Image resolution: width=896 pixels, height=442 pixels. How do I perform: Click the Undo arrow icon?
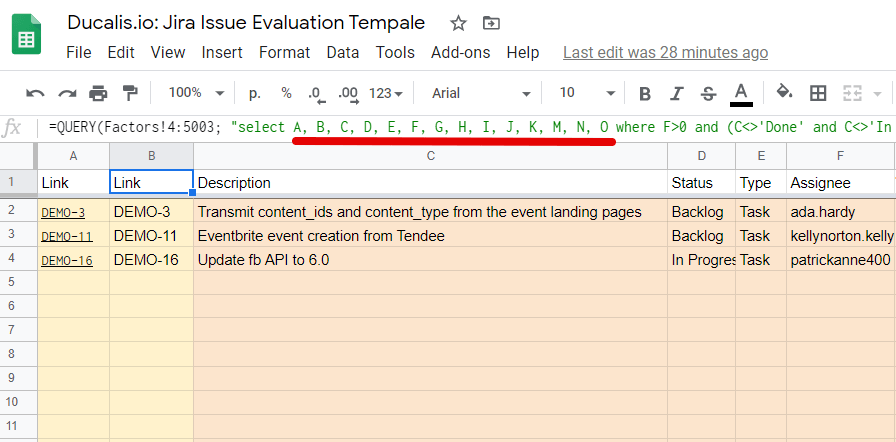[35, 93]
